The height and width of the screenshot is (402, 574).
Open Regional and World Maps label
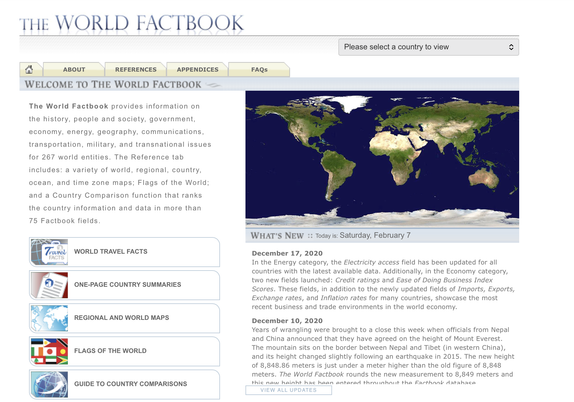[x=122, y=317]
